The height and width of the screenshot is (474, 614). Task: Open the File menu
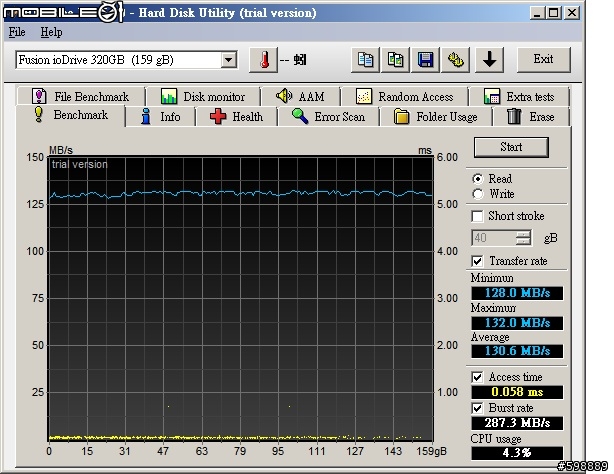click(17, 32)
